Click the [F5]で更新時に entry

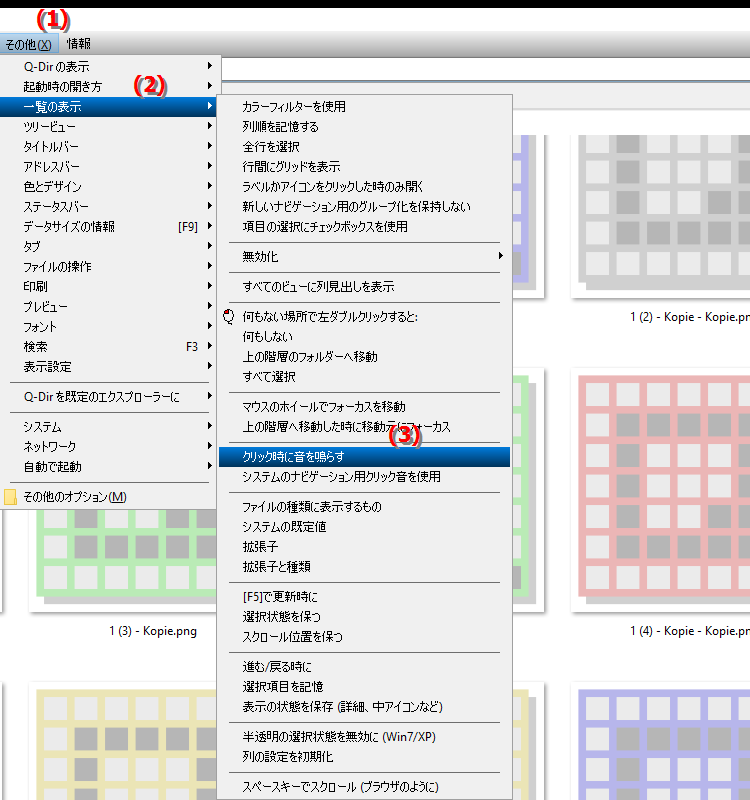click(x=364, y=596)
